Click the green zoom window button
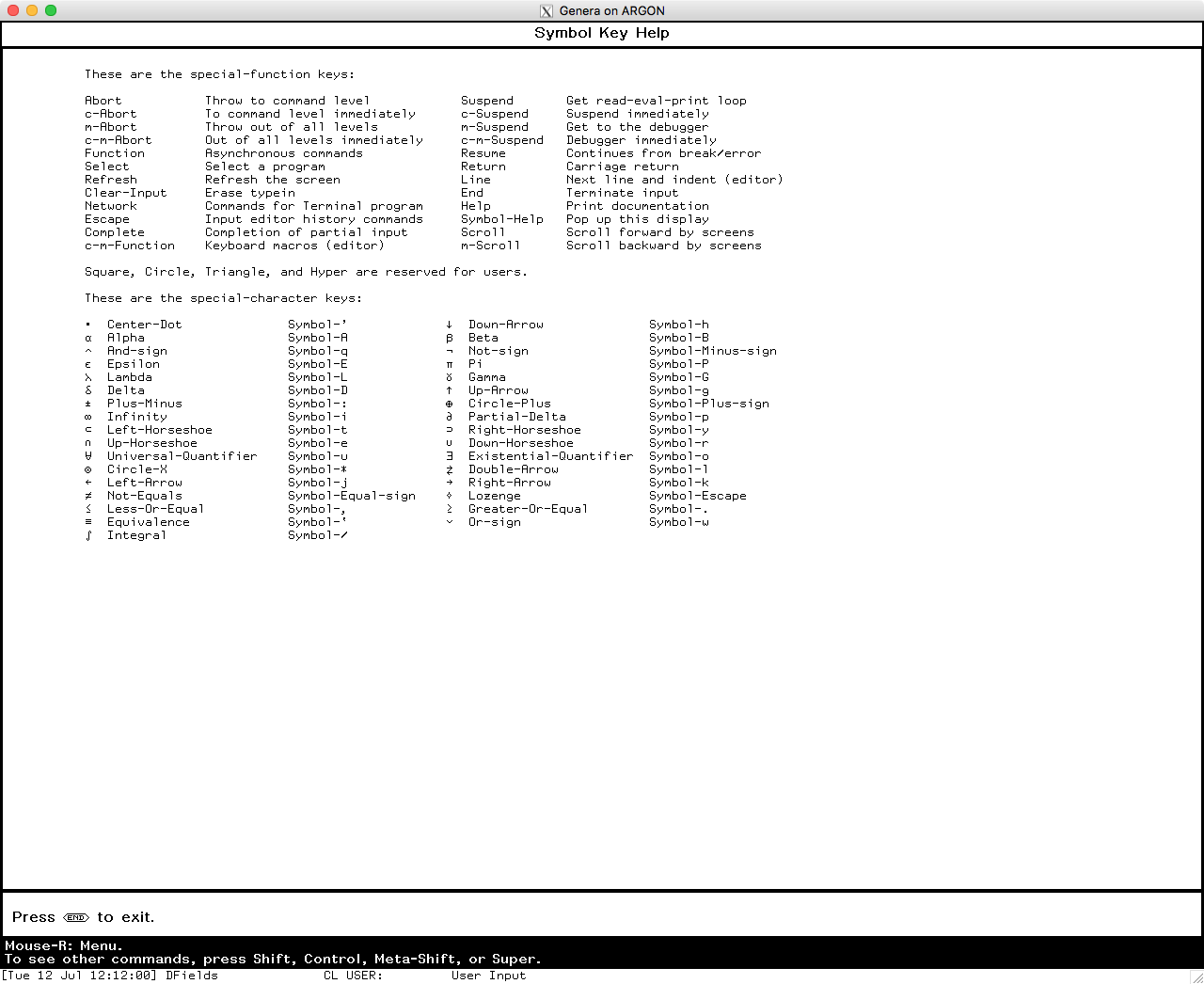Image resolution: width=1204 pixels, height=984 pixels. coord(51,10)
